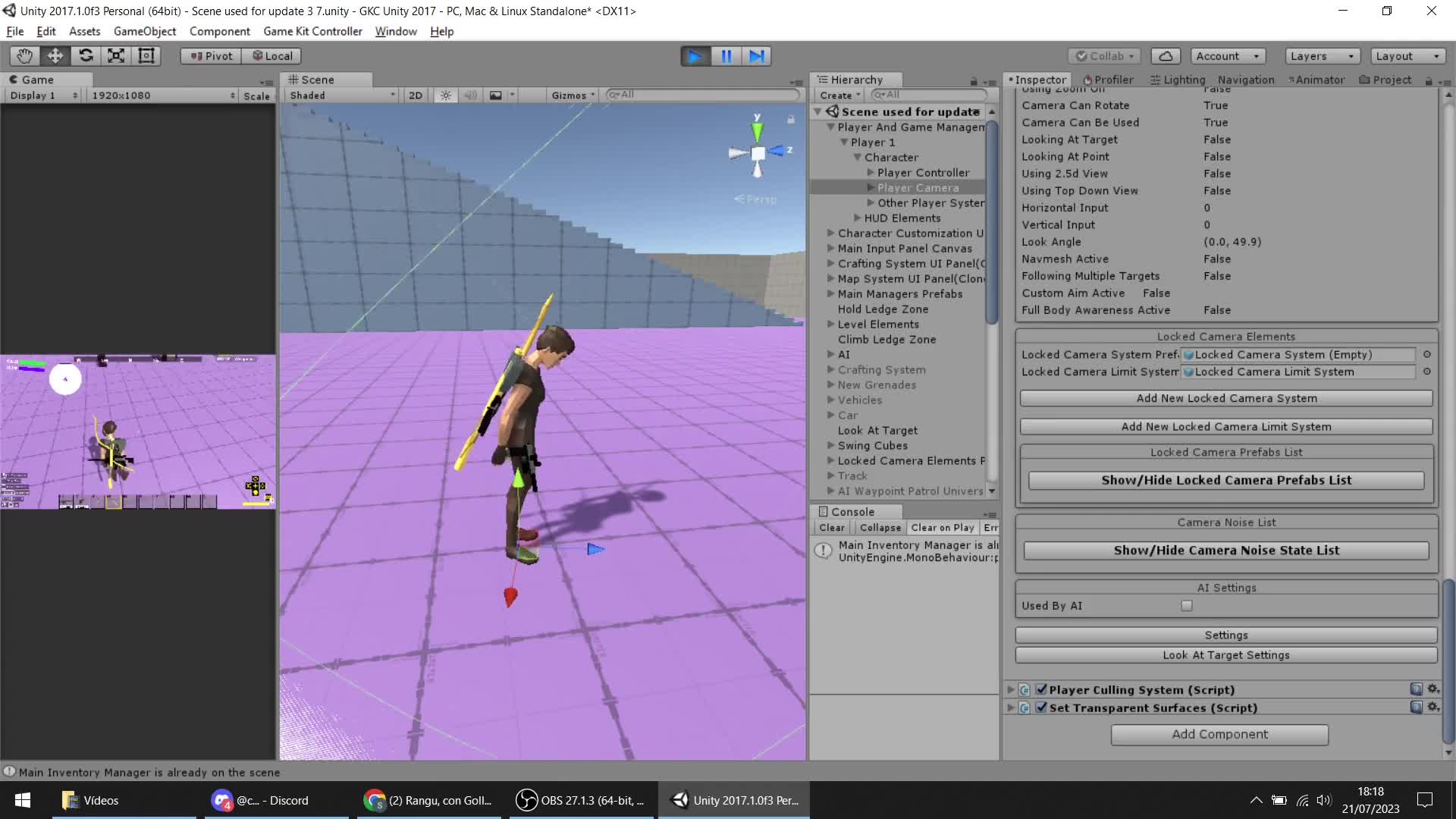
Task: Select the Scale tool
Action: pos(116,55)
